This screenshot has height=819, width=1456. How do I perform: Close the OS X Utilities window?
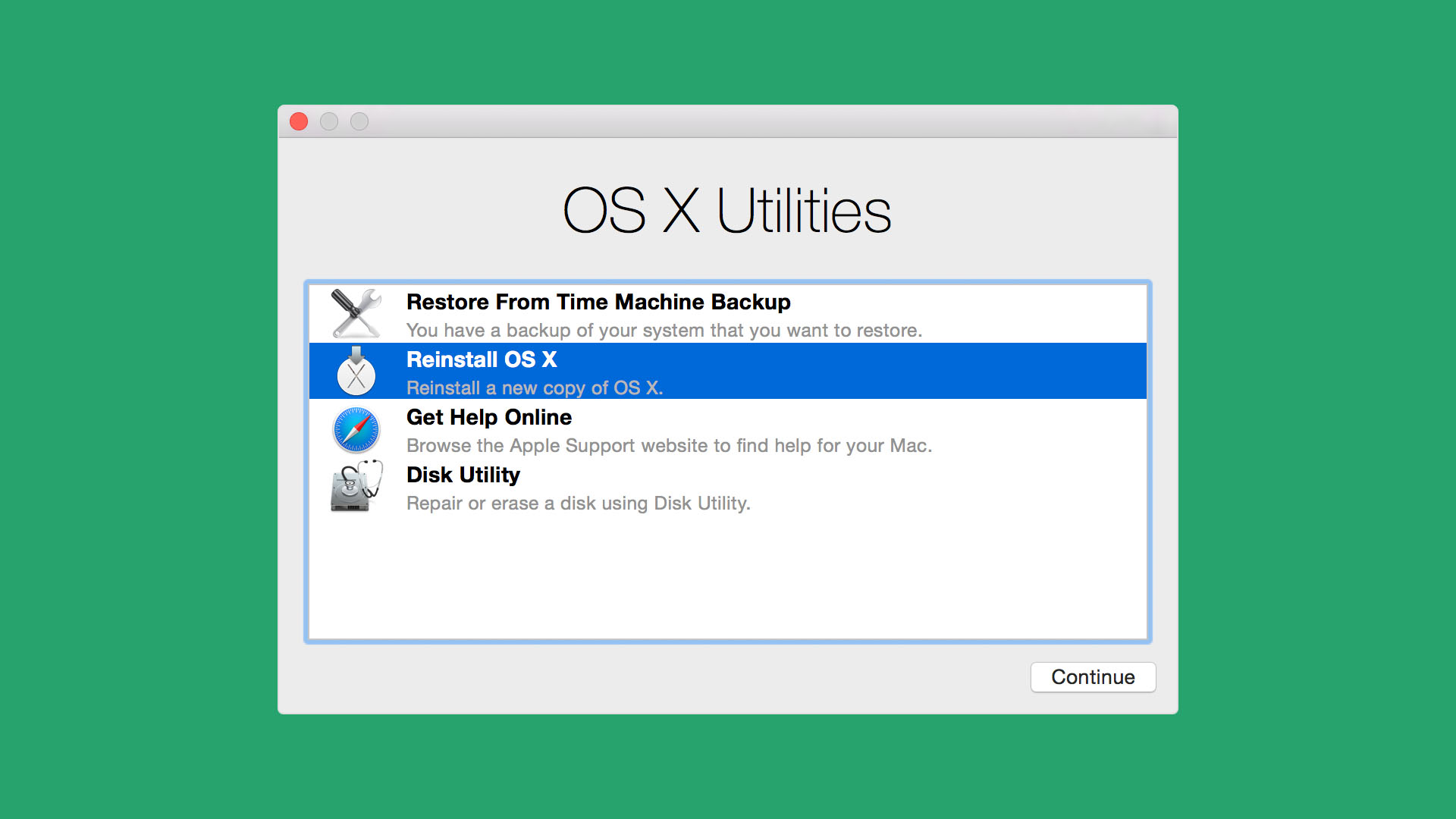point(299,121)
